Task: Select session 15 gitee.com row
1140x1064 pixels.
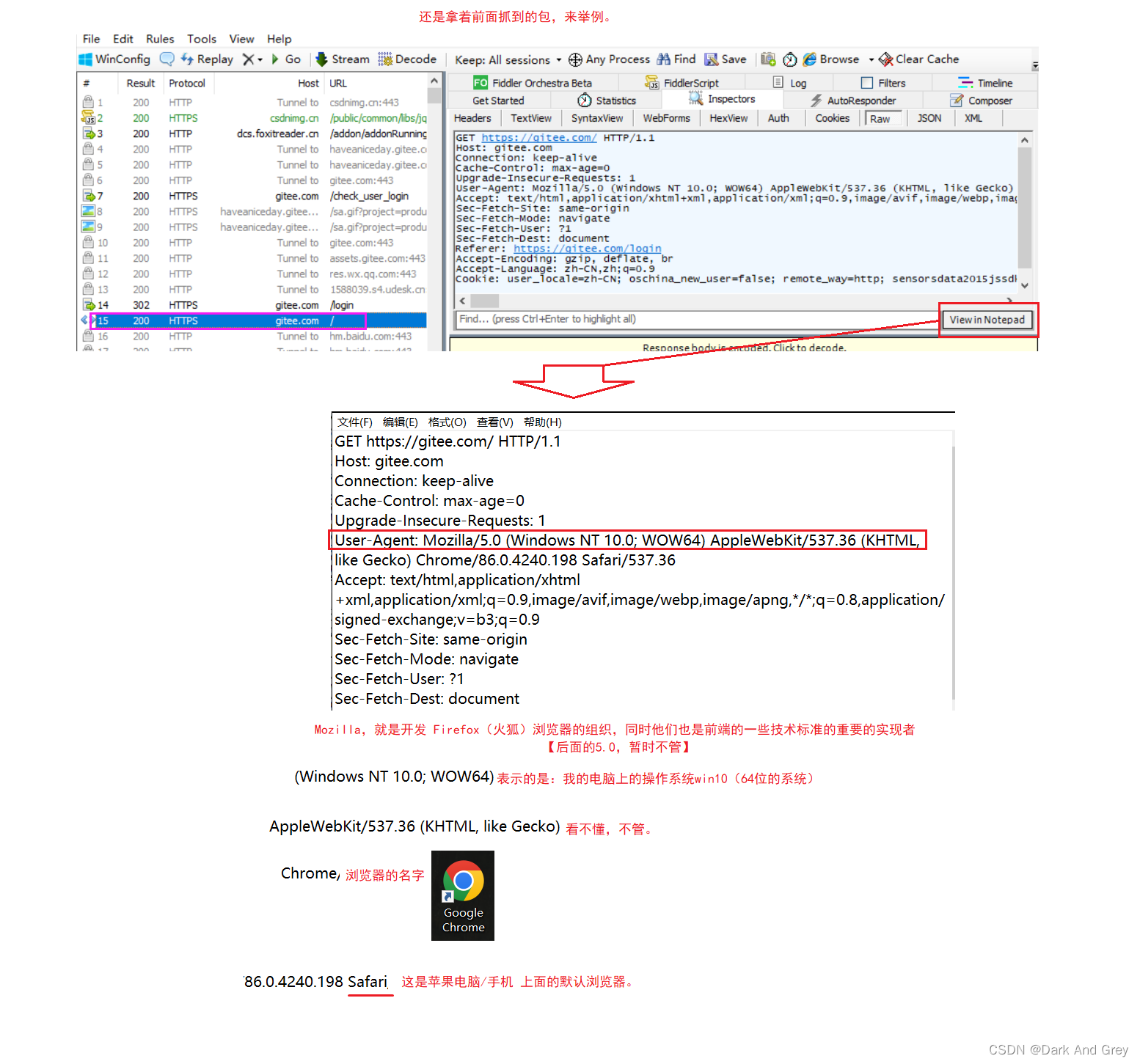Action: click(x=253, y=320)
